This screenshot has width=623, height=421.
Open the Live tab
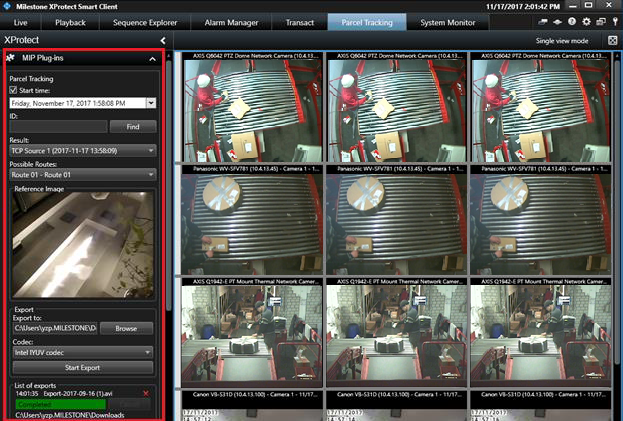(20, 23)
